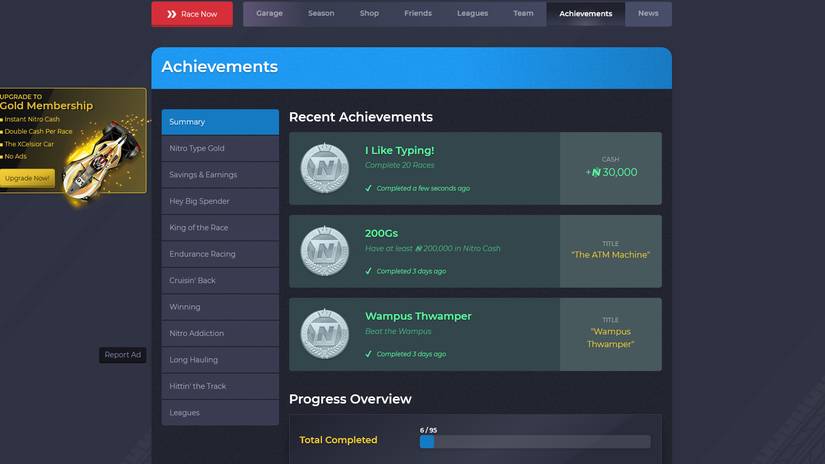The height and width of the screenshot is (464, 825).
Task: Click the Progress Overview heading
Action: [350, 399]
